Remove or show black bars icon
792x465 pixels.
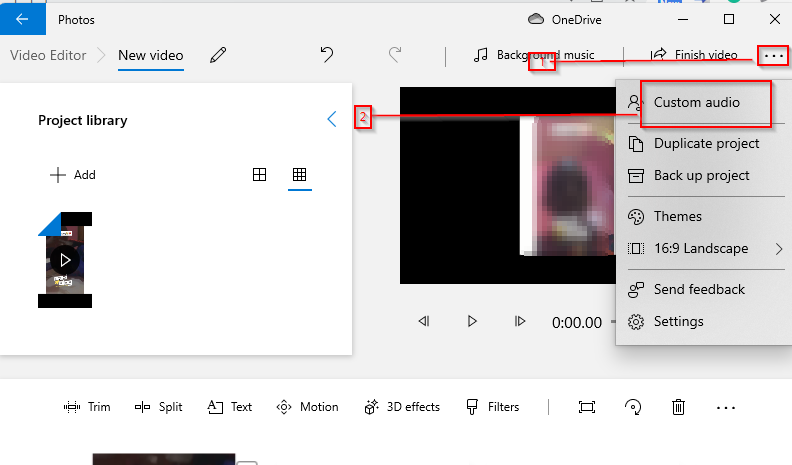[587, 407]
